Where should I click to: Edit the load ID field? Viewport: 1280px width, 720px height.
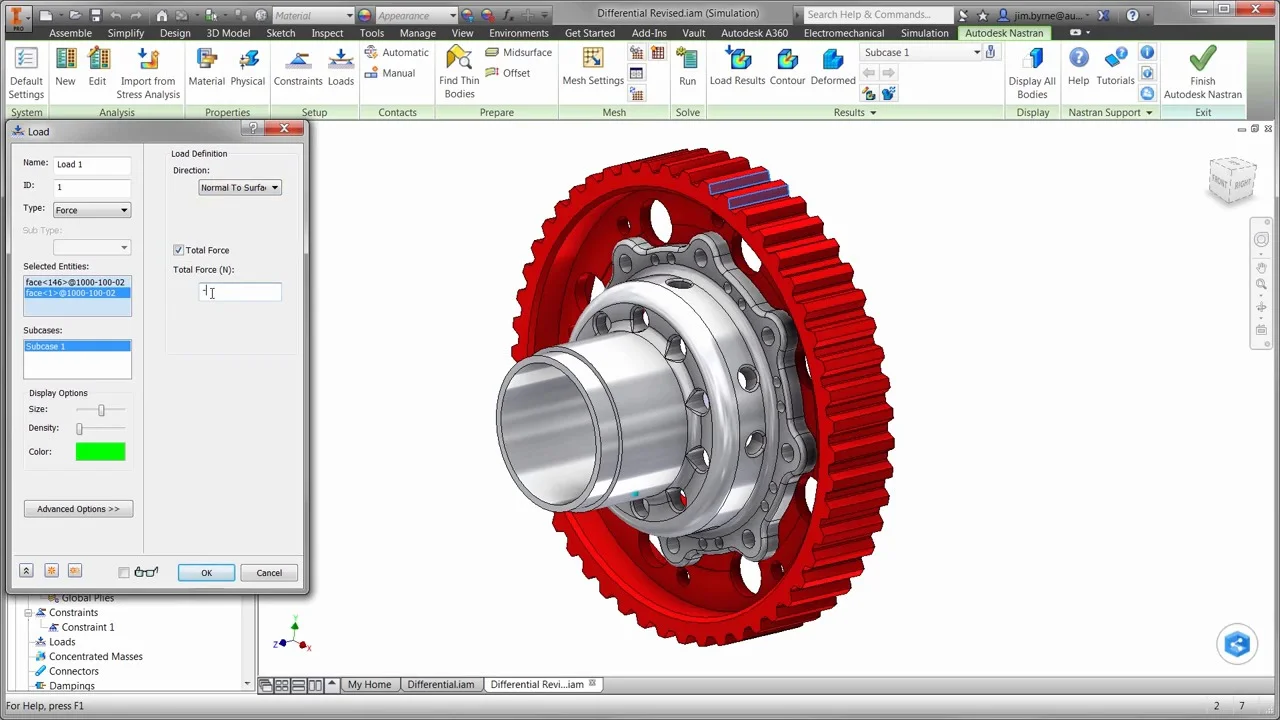pyautogui.click(x=92, y=187)
